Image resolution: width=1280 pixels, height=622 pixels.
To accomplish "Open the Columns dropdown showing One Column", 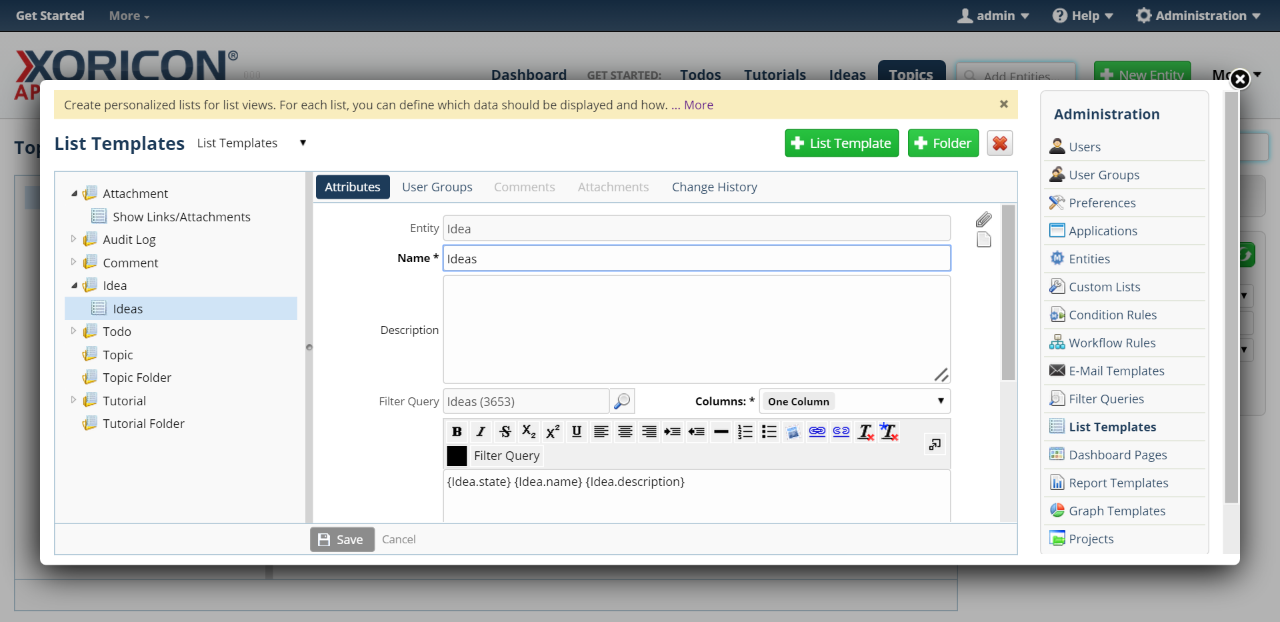I will pyautogui.click(x=854, y=401).
